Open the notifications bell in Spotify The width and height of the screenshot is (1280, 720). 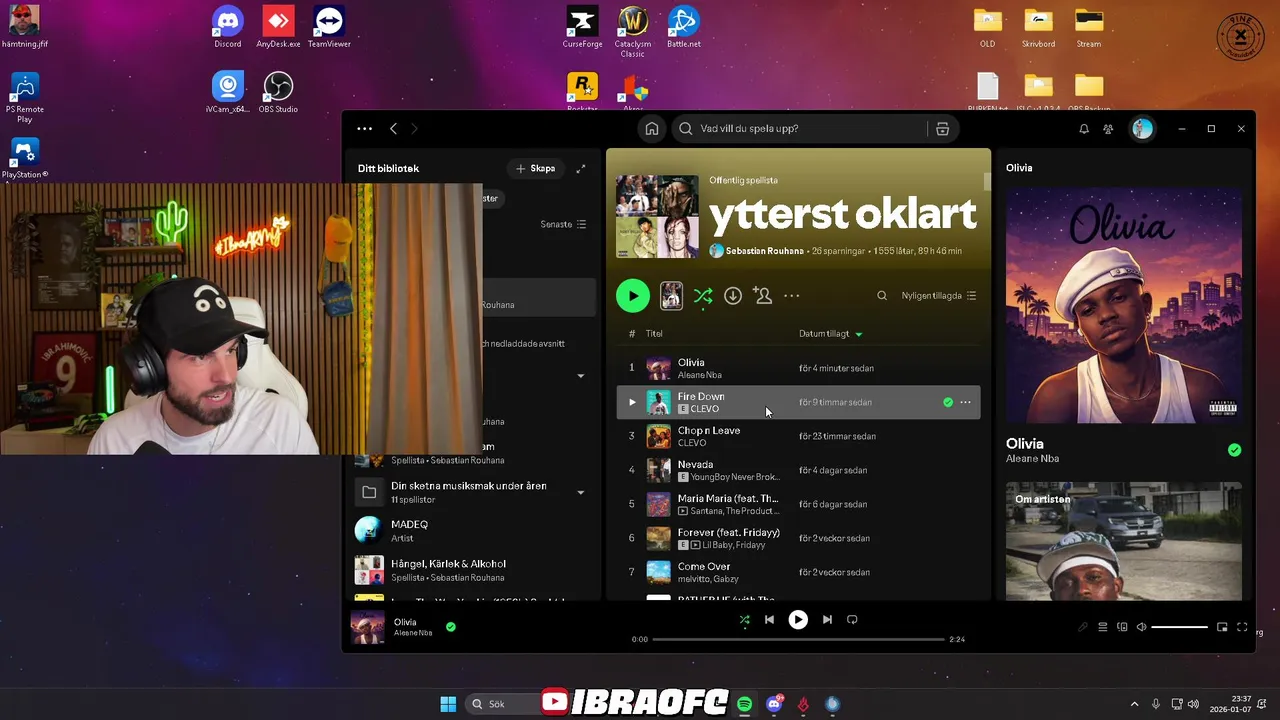pyautogui.click(x=1084, y=129)
